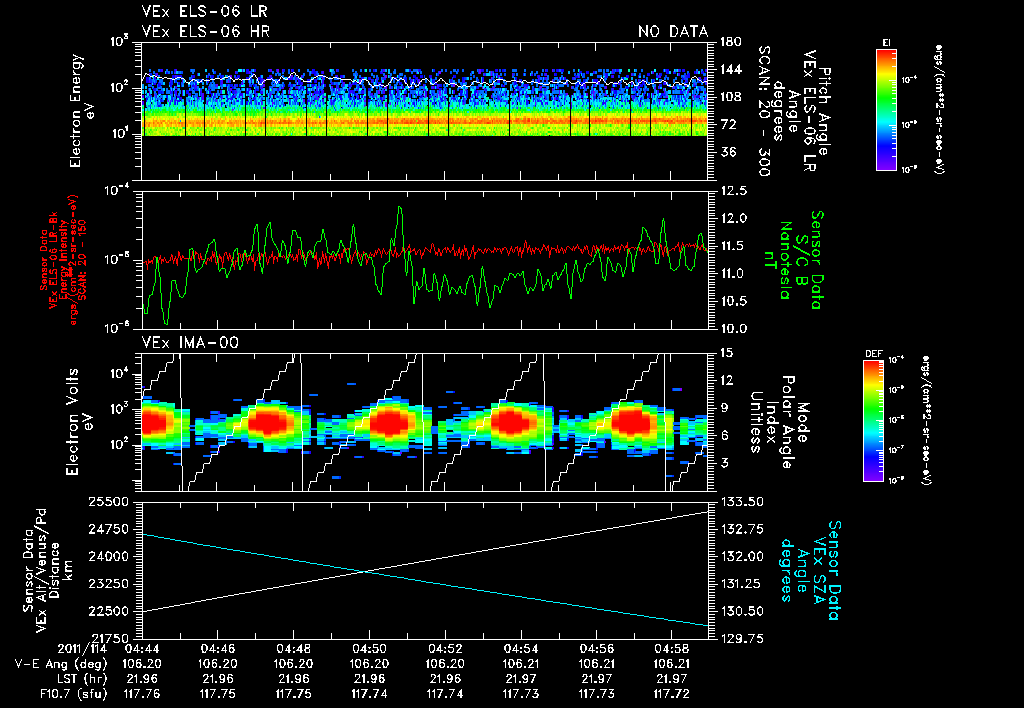
Task: Click the 04:48 time tick label
Action: [293, 649]
